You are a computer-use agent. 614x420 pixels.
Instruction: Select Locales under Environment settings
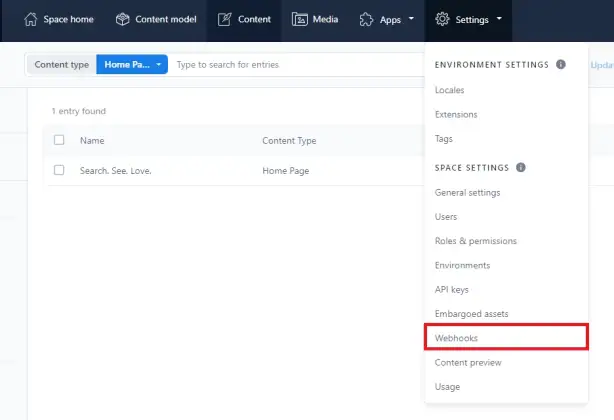coord(449,90)
